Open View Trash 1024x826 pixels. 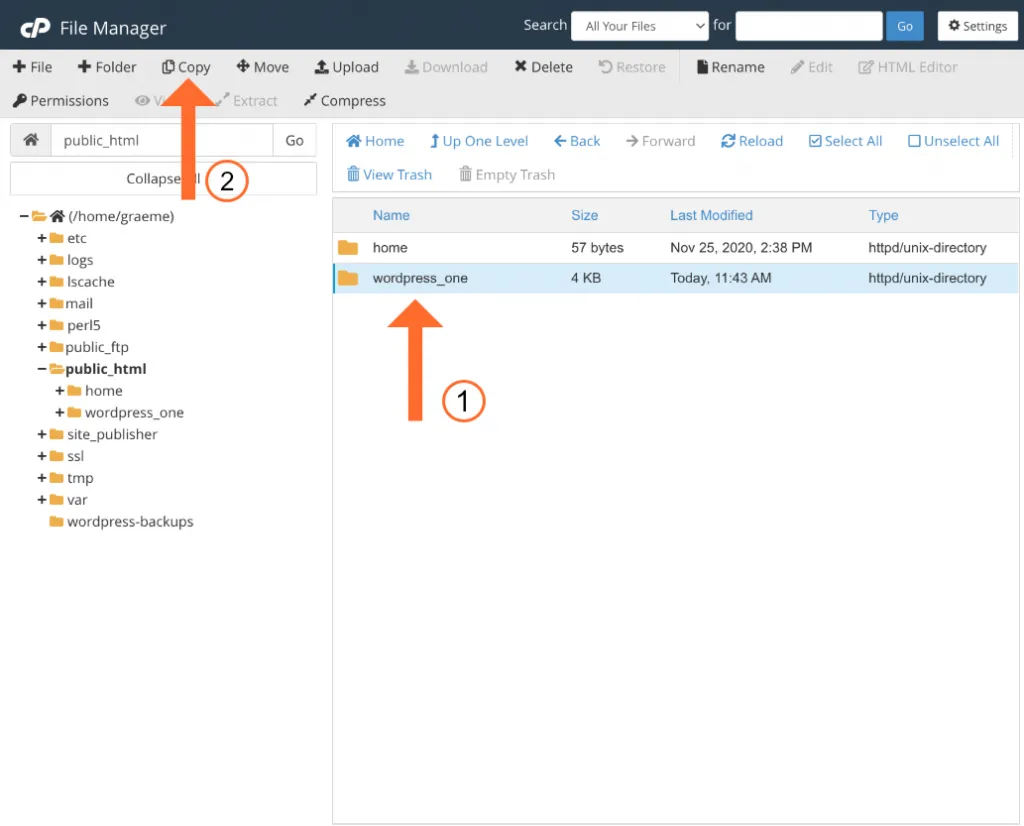(x=389, y=174)
